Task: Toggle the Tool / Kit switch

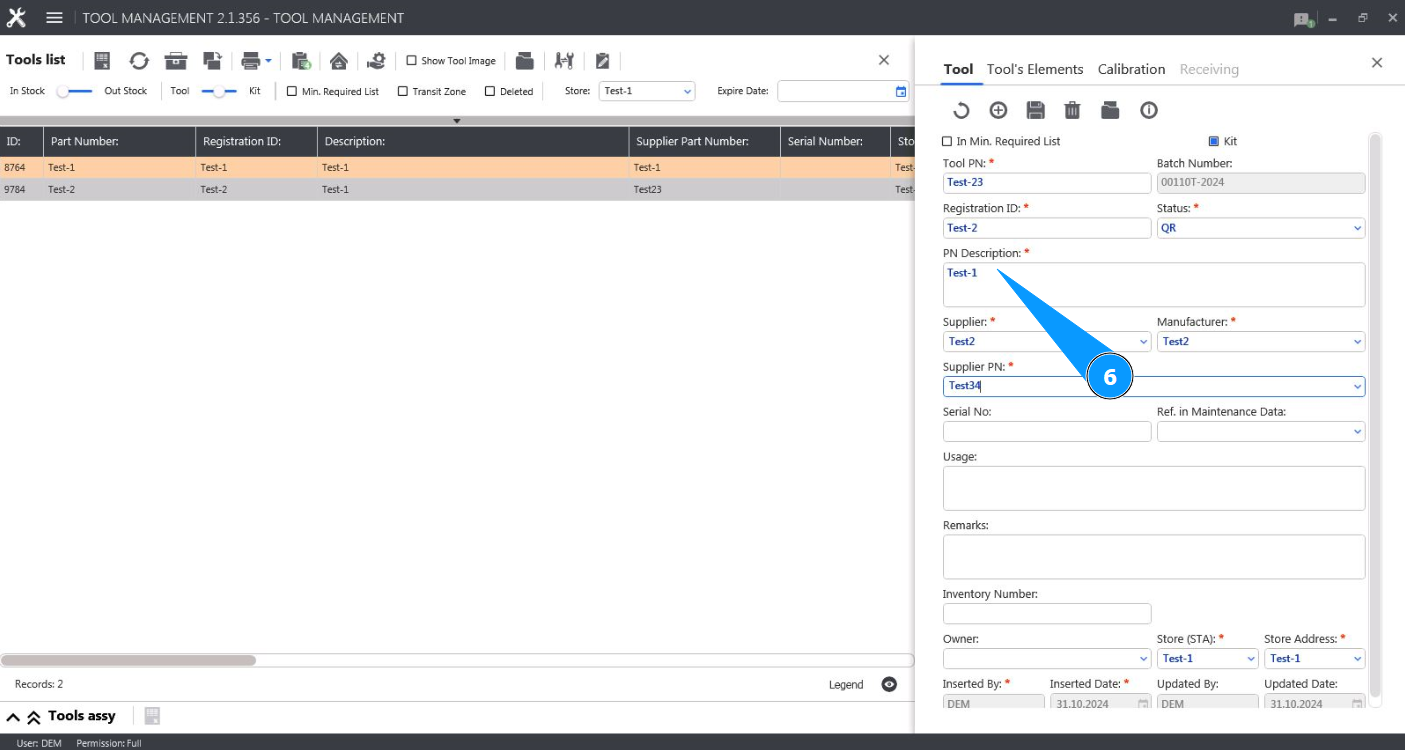Action: 219,91
